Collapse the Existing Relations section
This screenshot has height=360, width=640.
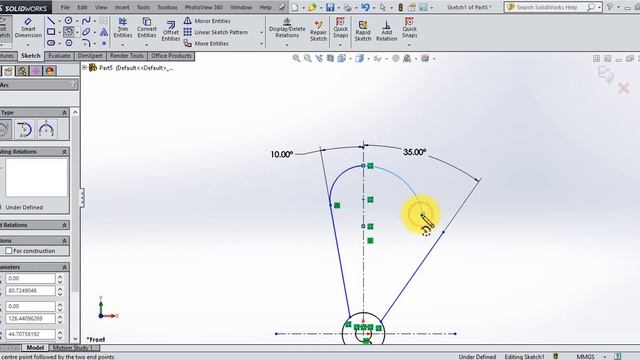point(64,151)
